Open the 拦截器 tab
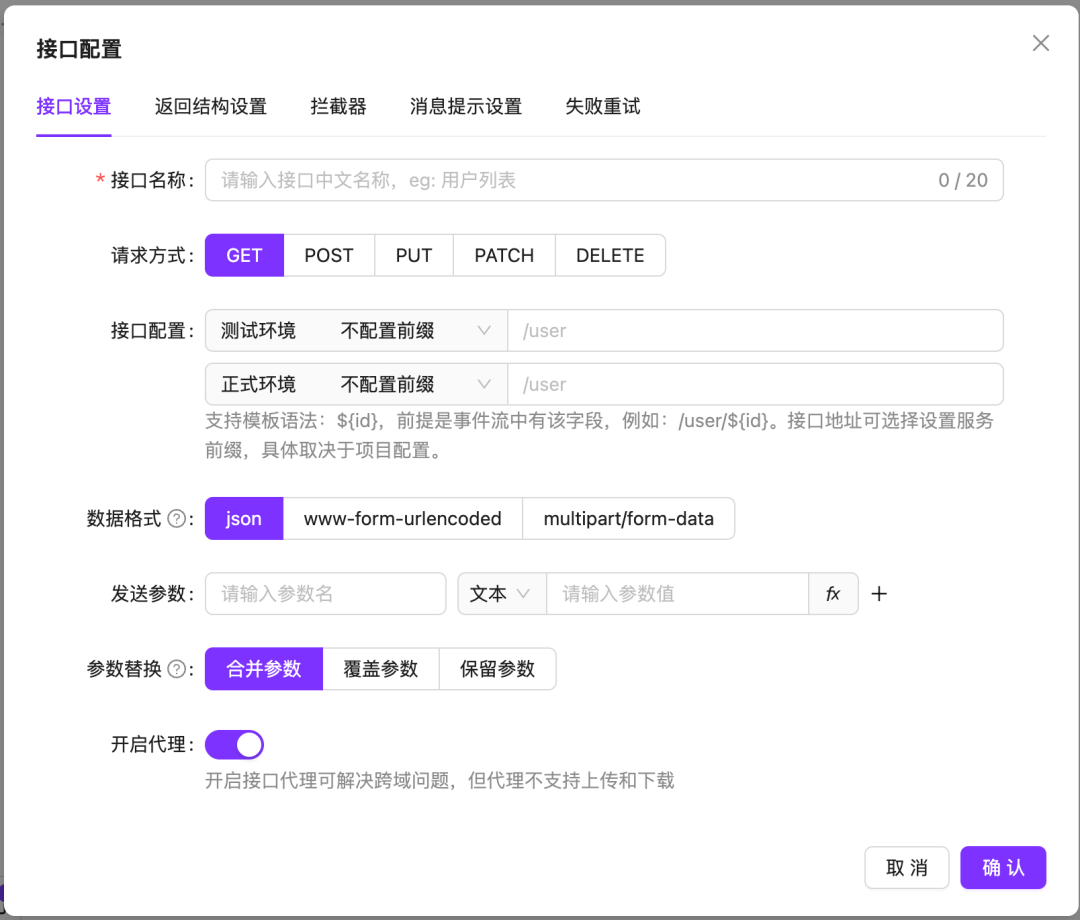 pyautogui.click(x=338, y=106)
